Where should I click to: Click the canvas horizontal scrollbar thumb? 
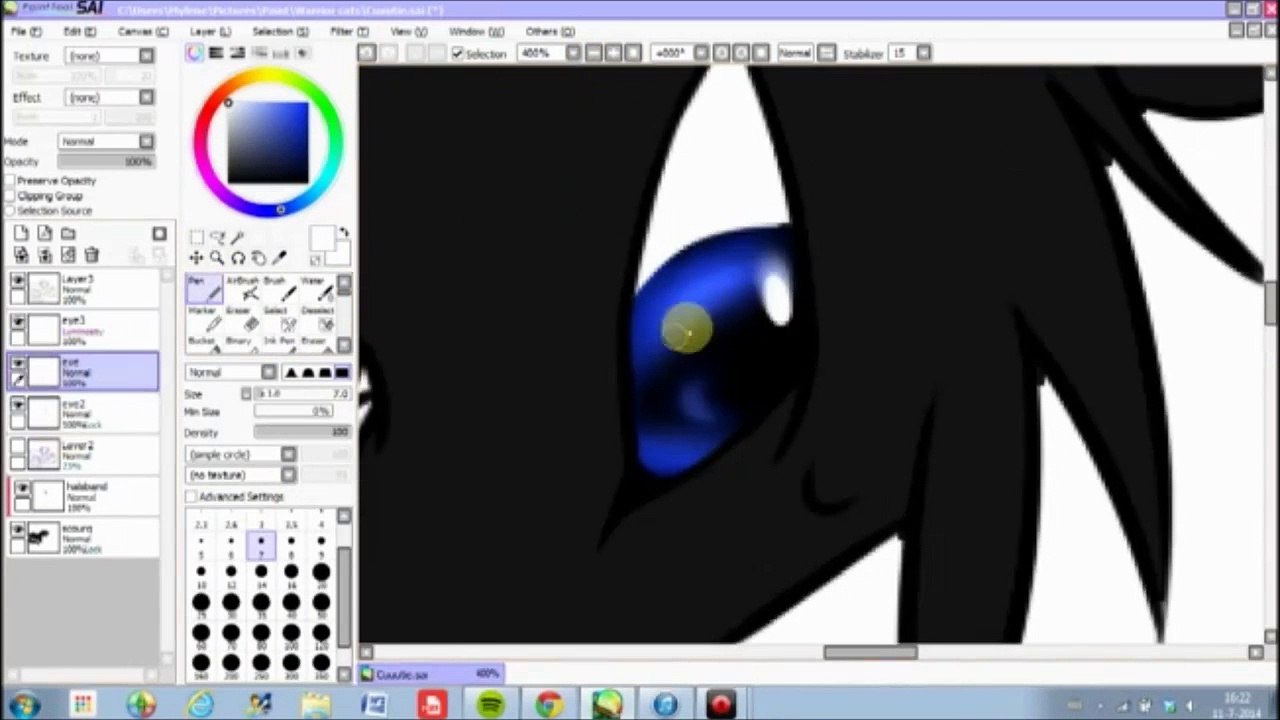tap(870, 652)
